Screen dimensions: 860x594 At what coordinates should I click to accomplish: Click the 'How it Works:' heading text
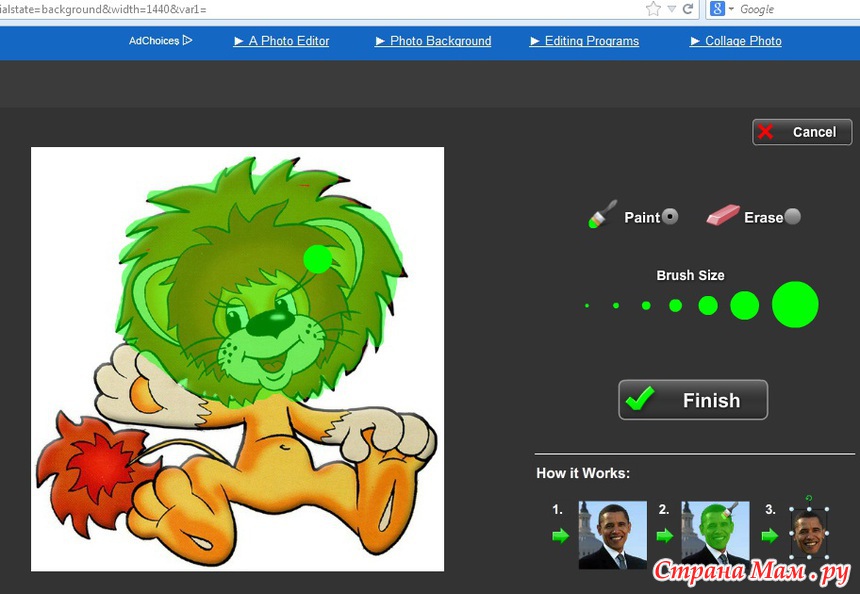tap(583, 473)
